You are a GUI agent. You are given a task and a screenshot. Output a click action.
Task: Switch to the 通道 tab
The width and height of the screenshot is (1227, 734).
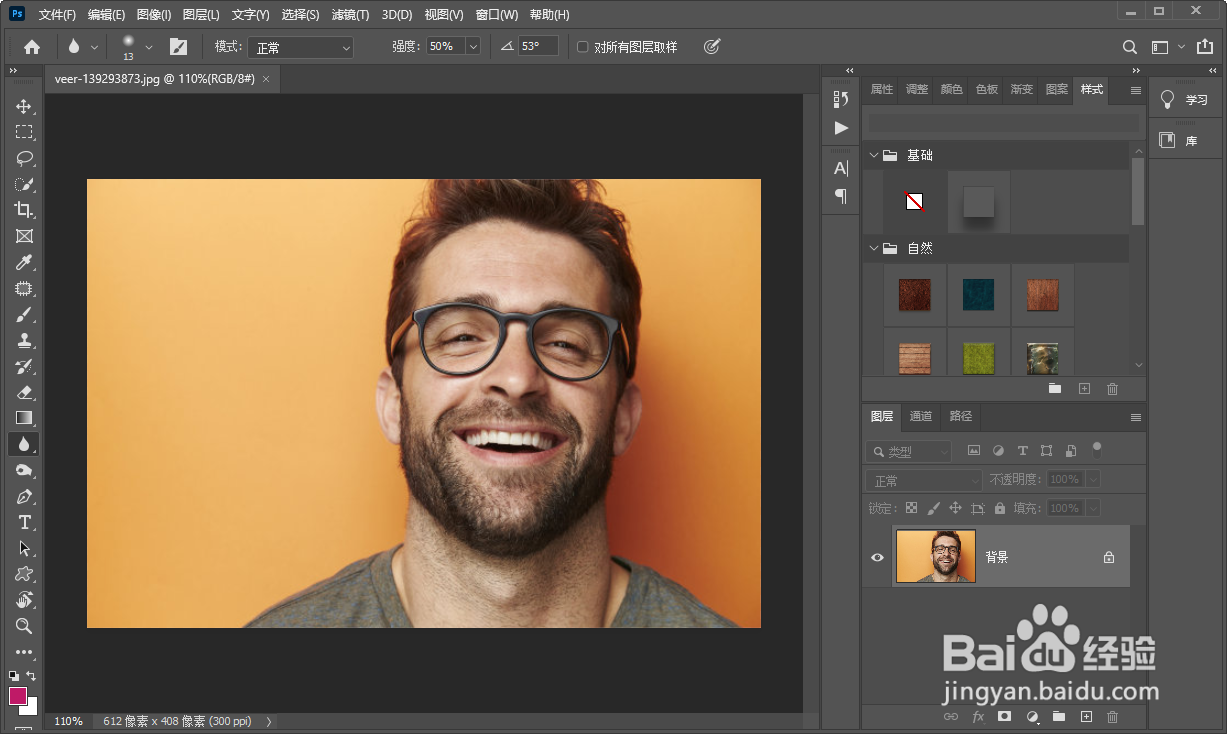point(921,416)
